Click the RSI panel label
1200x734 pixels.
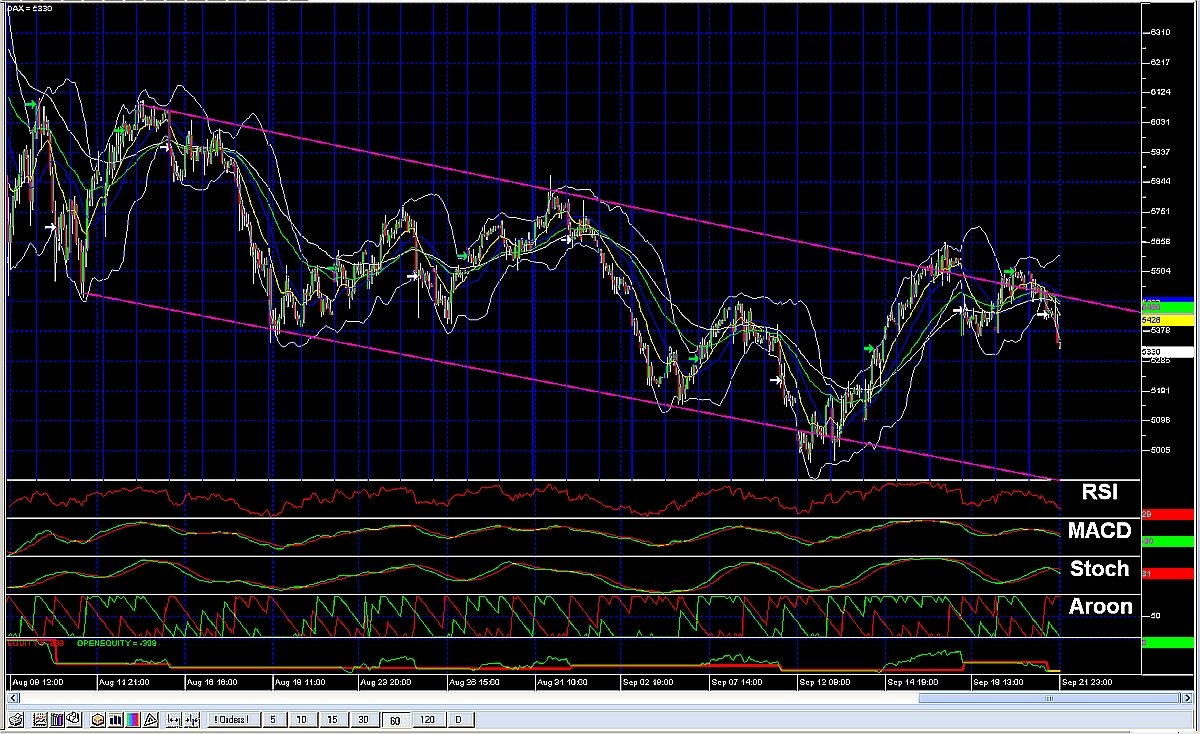click(1098, 492)
